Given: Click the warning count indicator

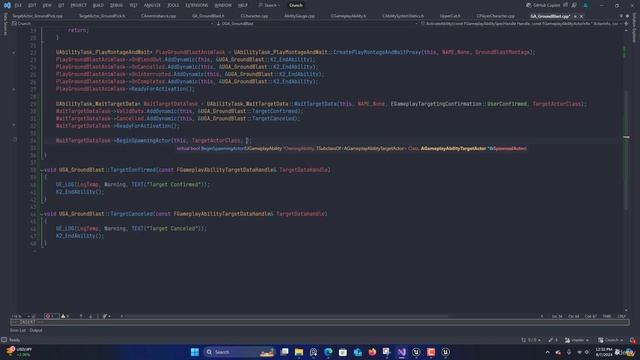Looking at the screenshot, I should click(x=65, y=316).
